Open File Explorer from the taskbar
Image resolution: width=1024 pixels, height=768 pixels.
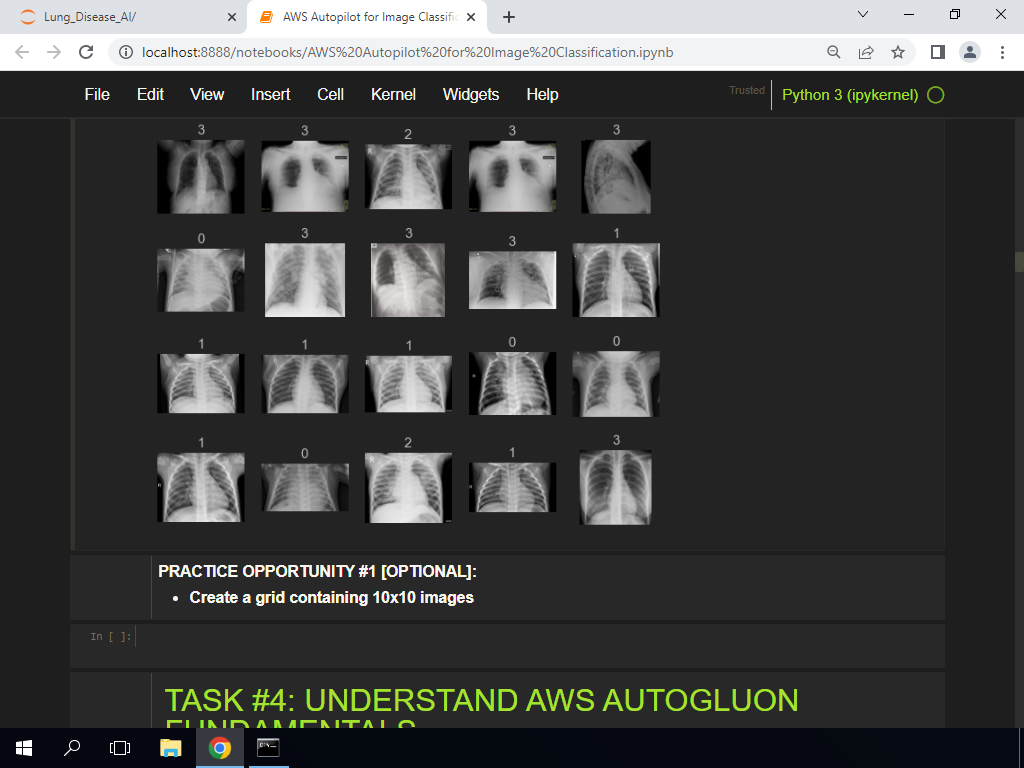tap(170, 748)
